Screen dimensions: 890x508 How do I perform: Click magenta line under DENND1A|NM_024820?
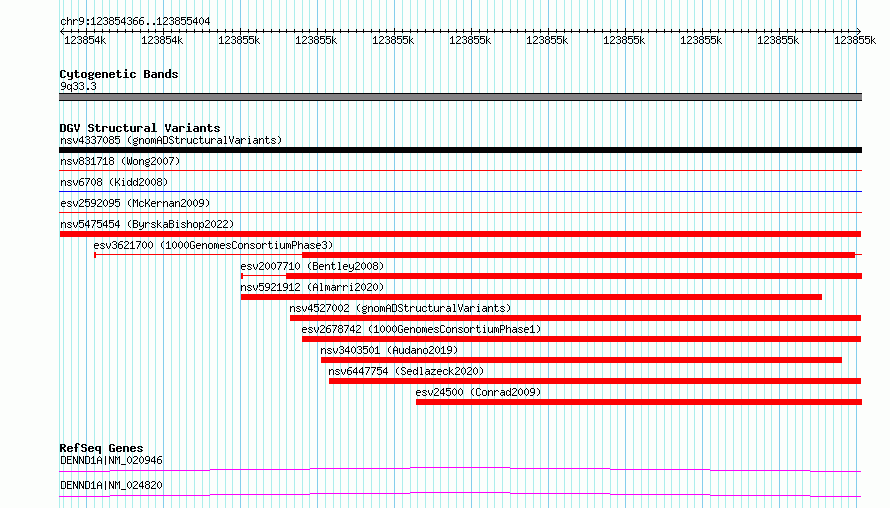pyautogui.click(x=460, y=494)
